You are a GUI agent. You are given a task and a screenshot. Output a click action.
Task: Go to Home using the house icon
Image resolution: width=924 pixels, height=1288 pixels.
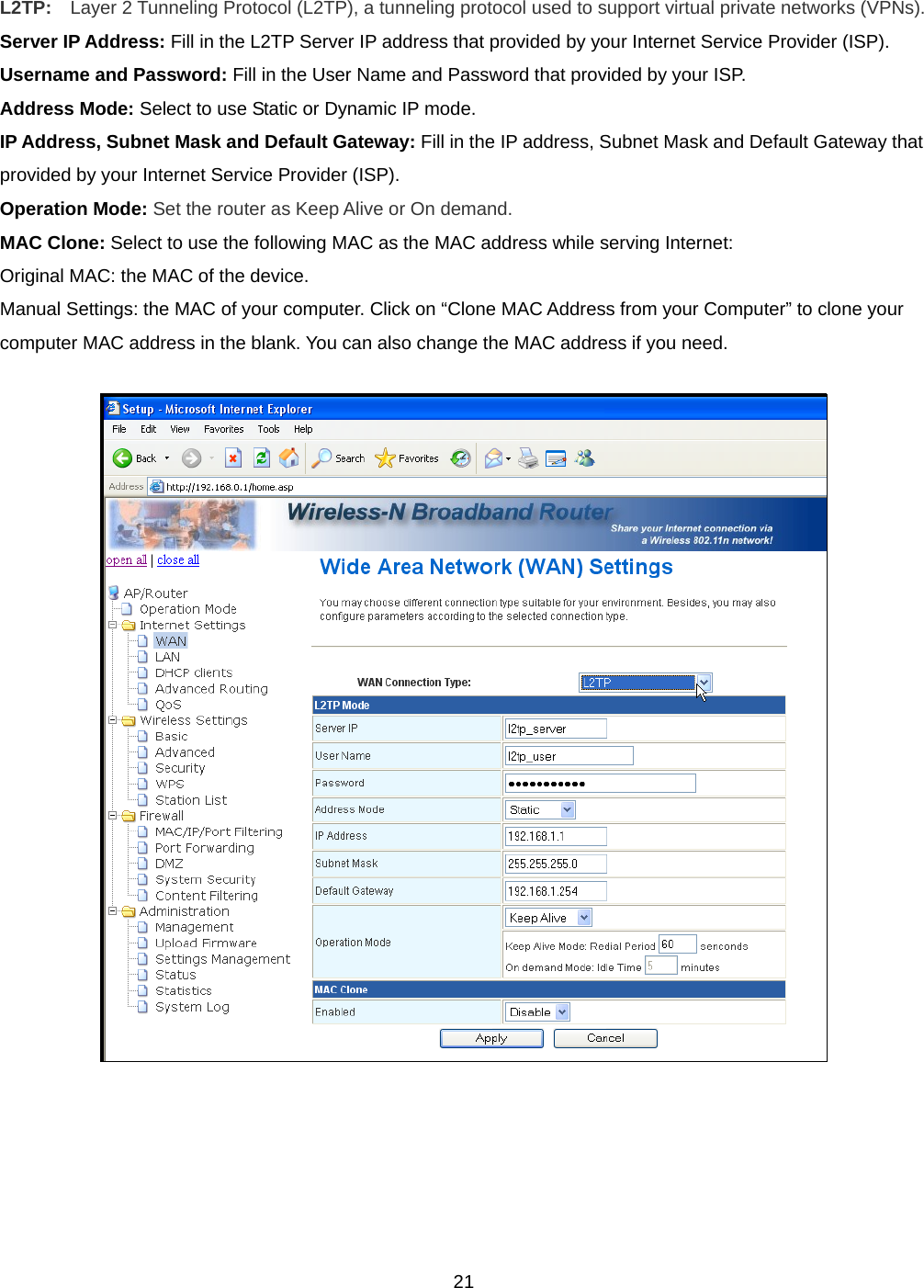pos(289,458)
